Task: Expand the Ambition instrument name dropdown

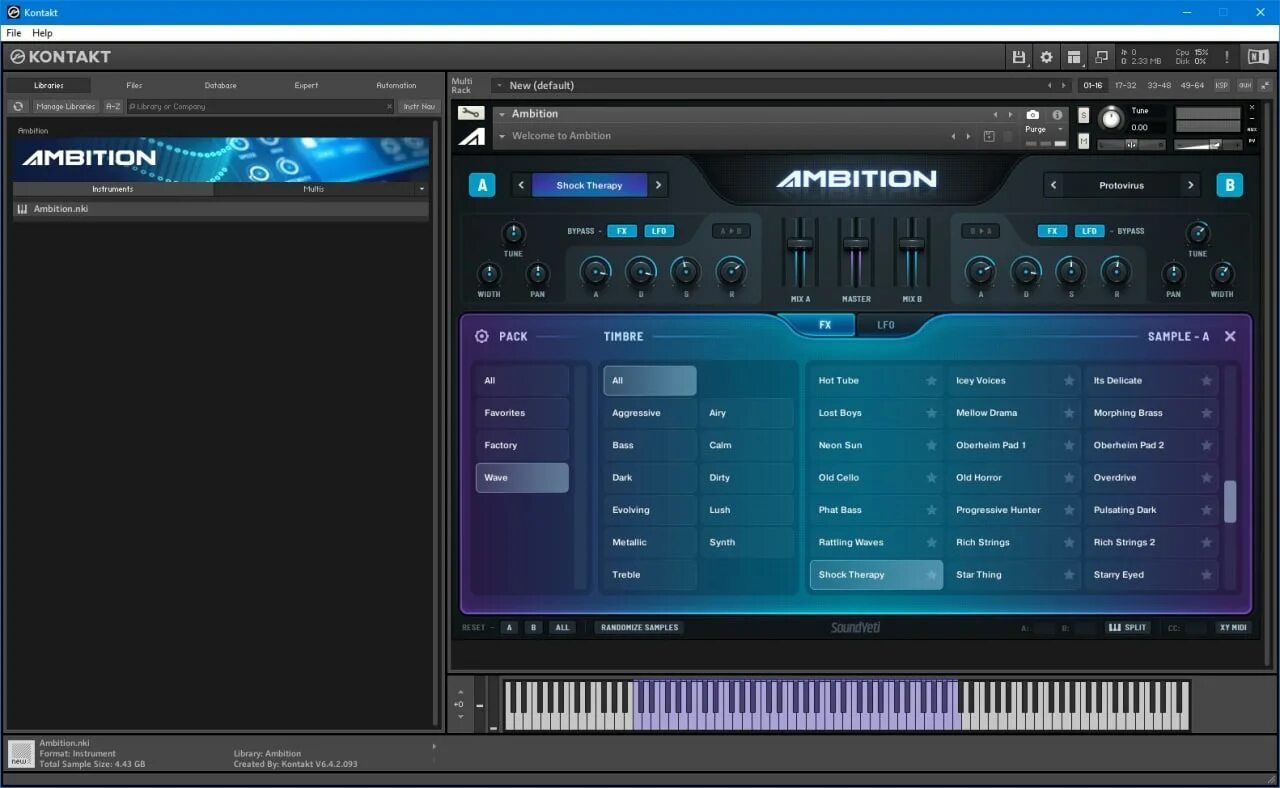Action: point(502,114)
